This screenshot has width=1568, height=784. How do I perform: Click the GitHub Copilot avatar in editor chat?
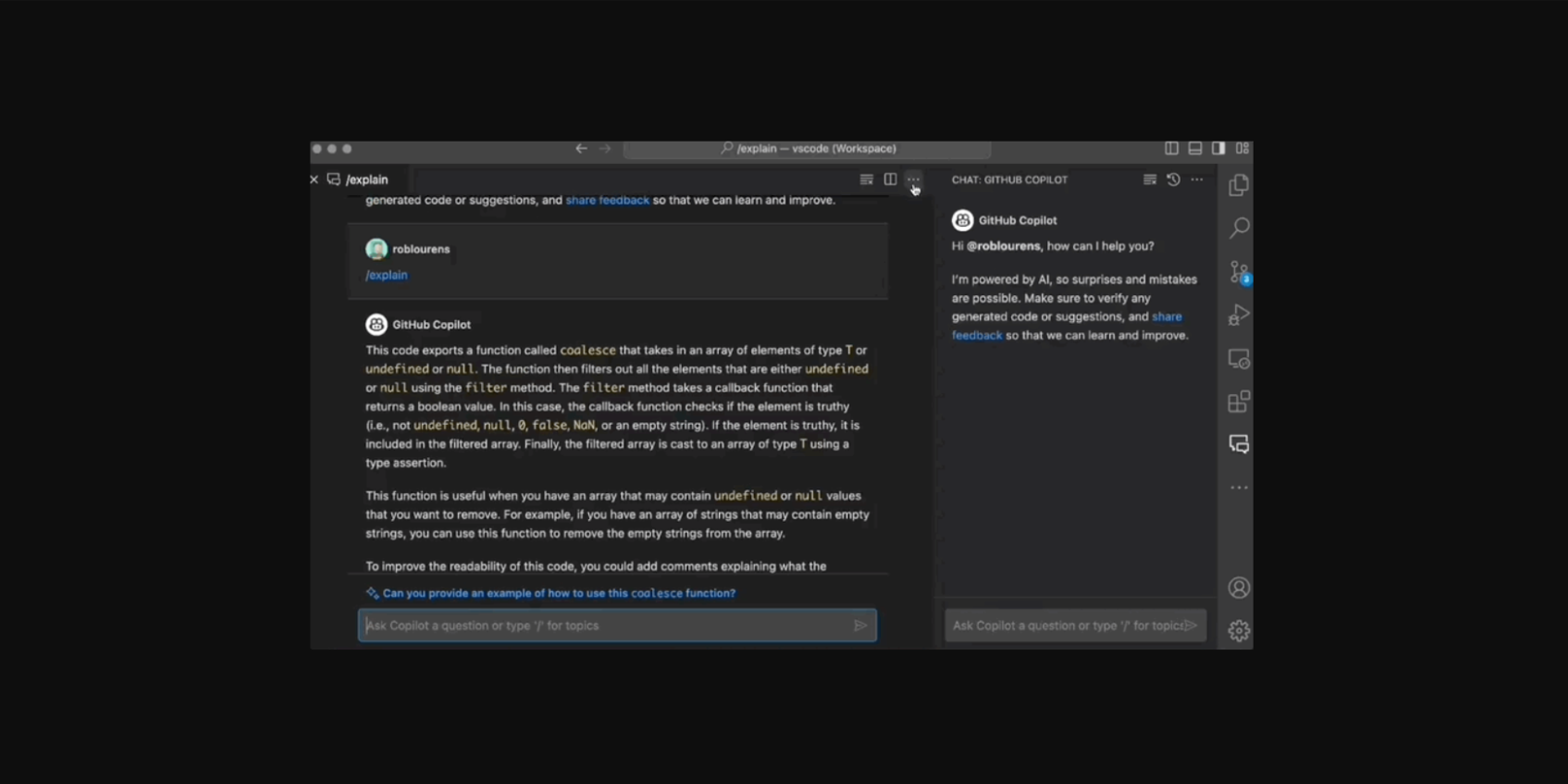(x=376, y=324)
